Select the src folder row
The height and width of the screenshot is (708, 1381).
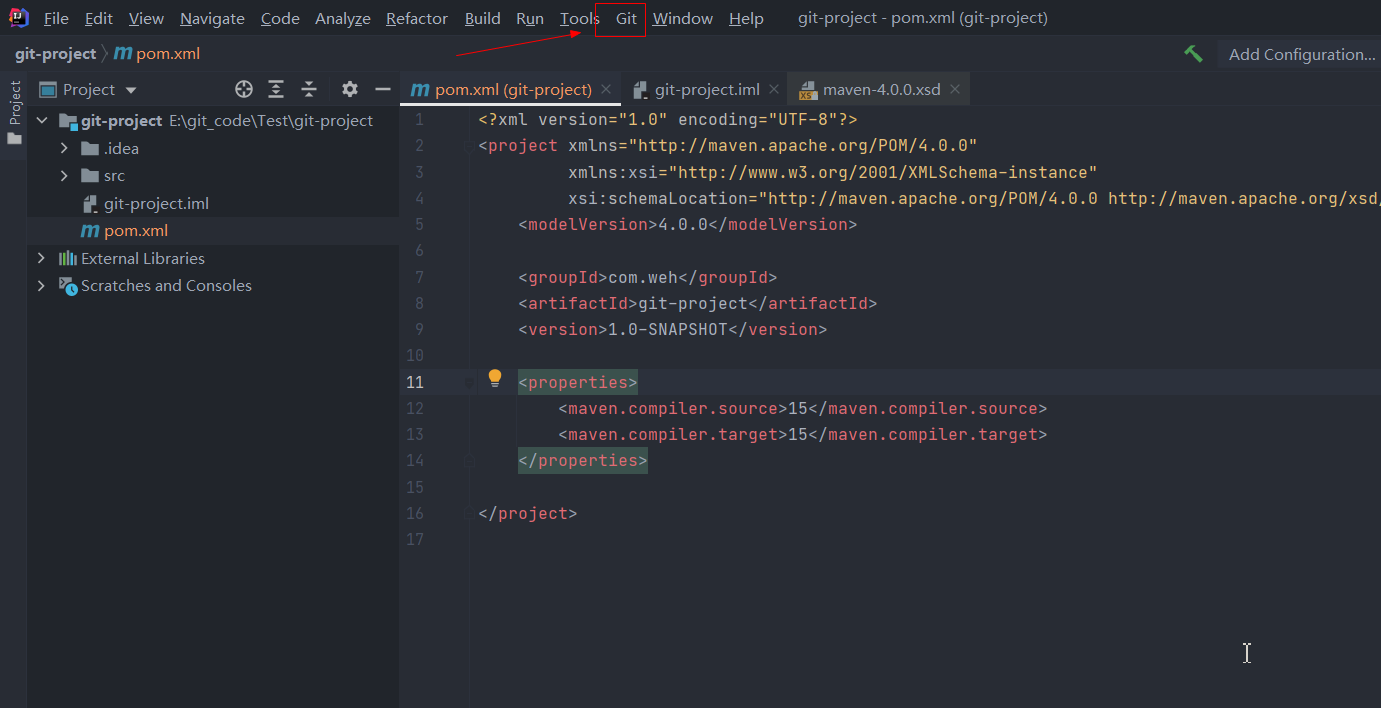(213, 176)
